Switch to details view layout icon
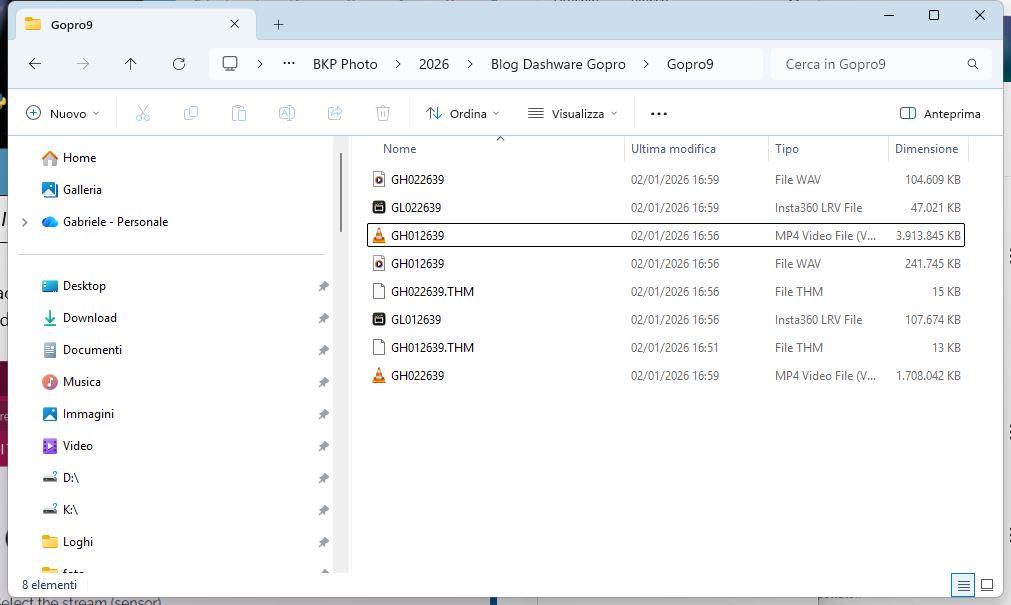The image size is (1011, 605). point(963,585)
